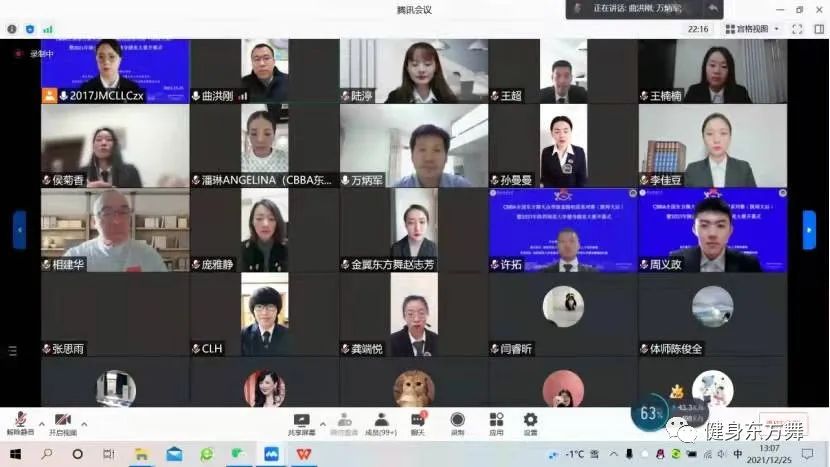Open the apps menu icon
Image resolution: width=830 pixels, height=467 pixels.
pyautogui.click(x=496, y=424)
